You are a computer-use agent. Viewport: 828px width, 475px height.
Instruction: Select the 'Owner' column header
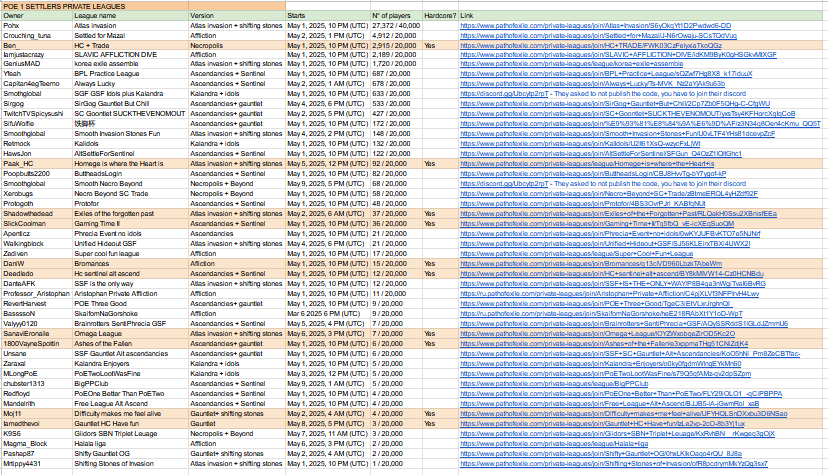point(36,16)
